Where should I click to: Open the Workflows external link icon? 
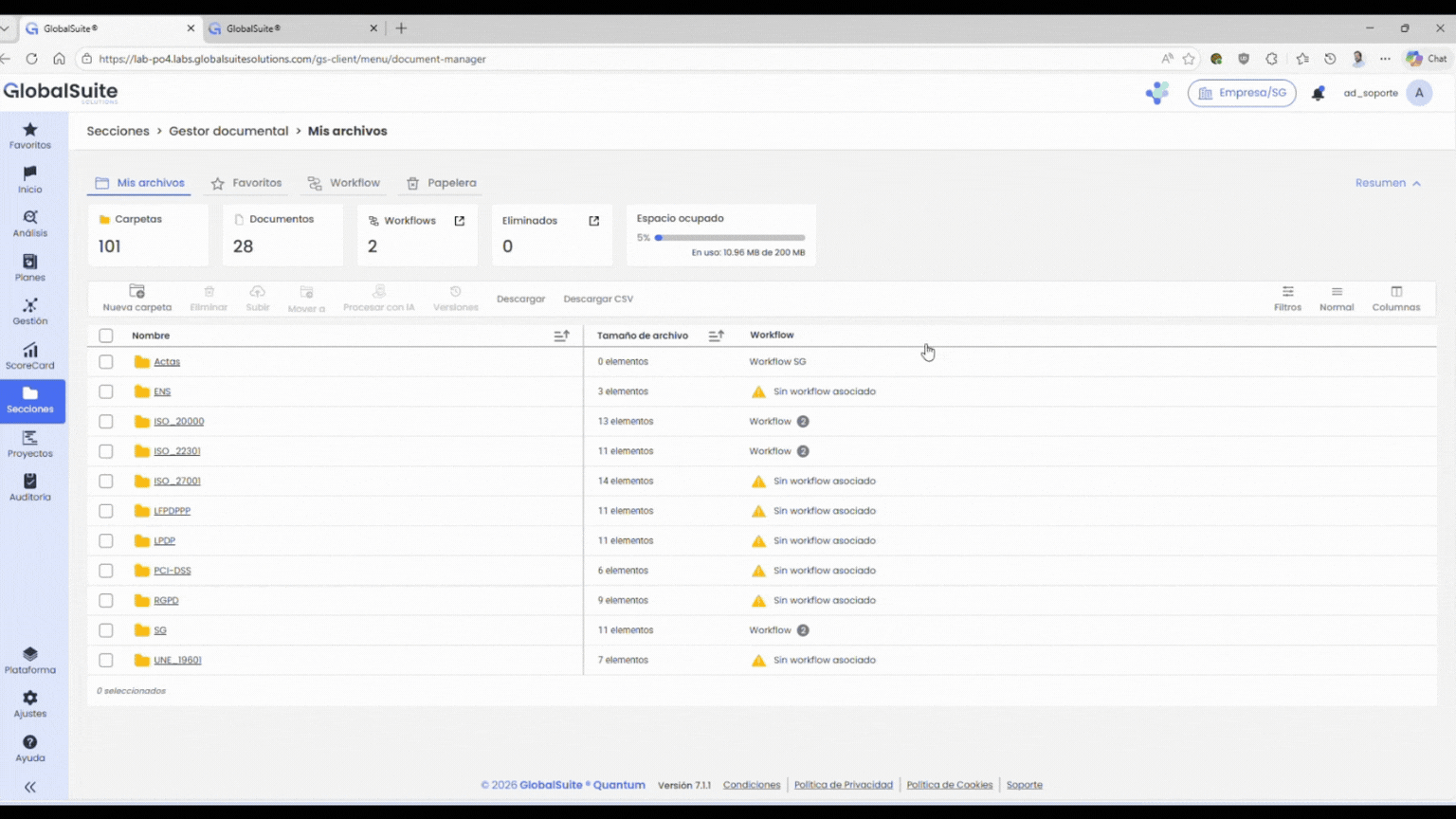point(460,221)
